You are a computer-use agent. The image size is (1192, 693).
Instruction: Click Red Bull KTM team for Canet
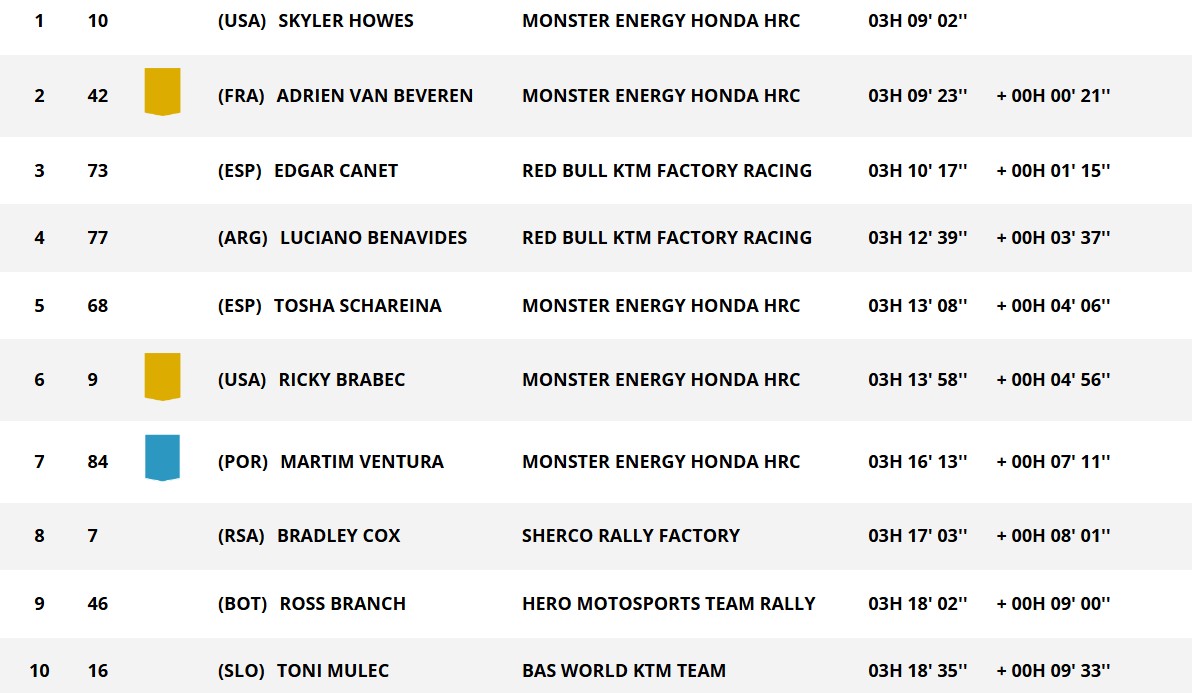tap(666, 171)
